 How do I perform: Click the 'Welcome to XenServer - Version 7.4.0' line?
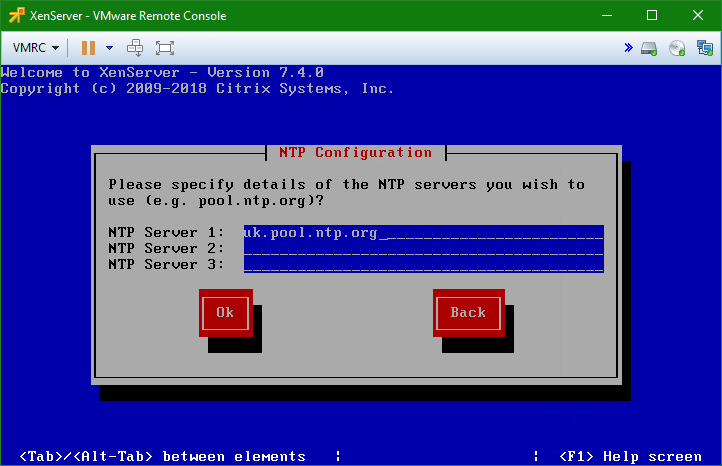coord(162,72)
